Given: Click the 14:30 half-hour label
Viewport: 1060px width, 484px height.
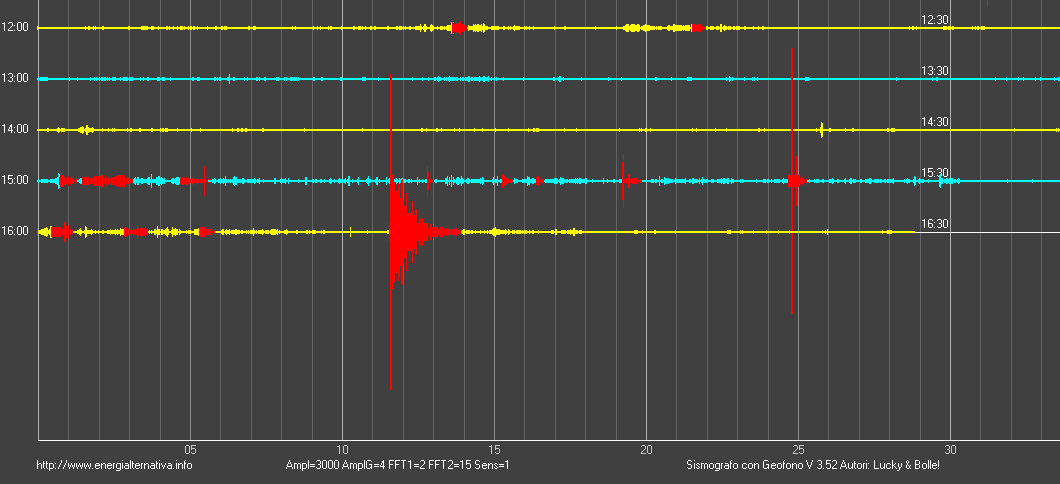Looking at the screenshot, I should tap(935, 122).
